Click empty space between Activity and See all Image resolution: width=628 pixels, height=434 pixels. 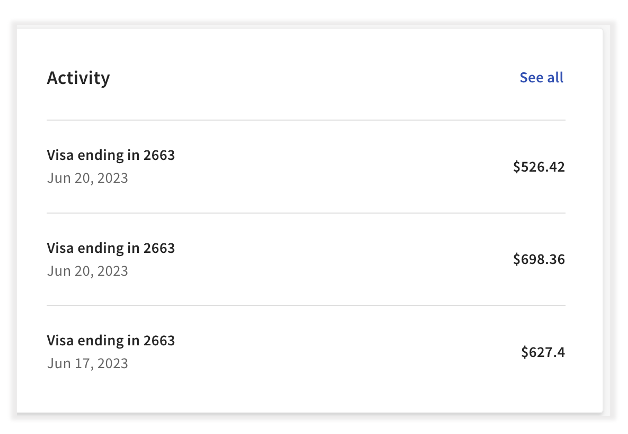tap(310, 78)
